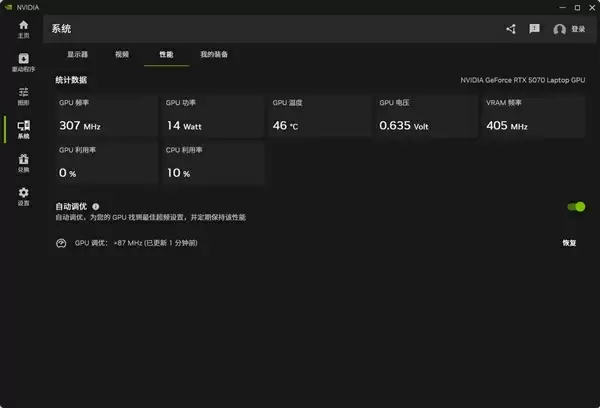This screenshot has height=408, width=600.
Task: Switch to the 显示器 tab
Action: [x=77, y=54]
